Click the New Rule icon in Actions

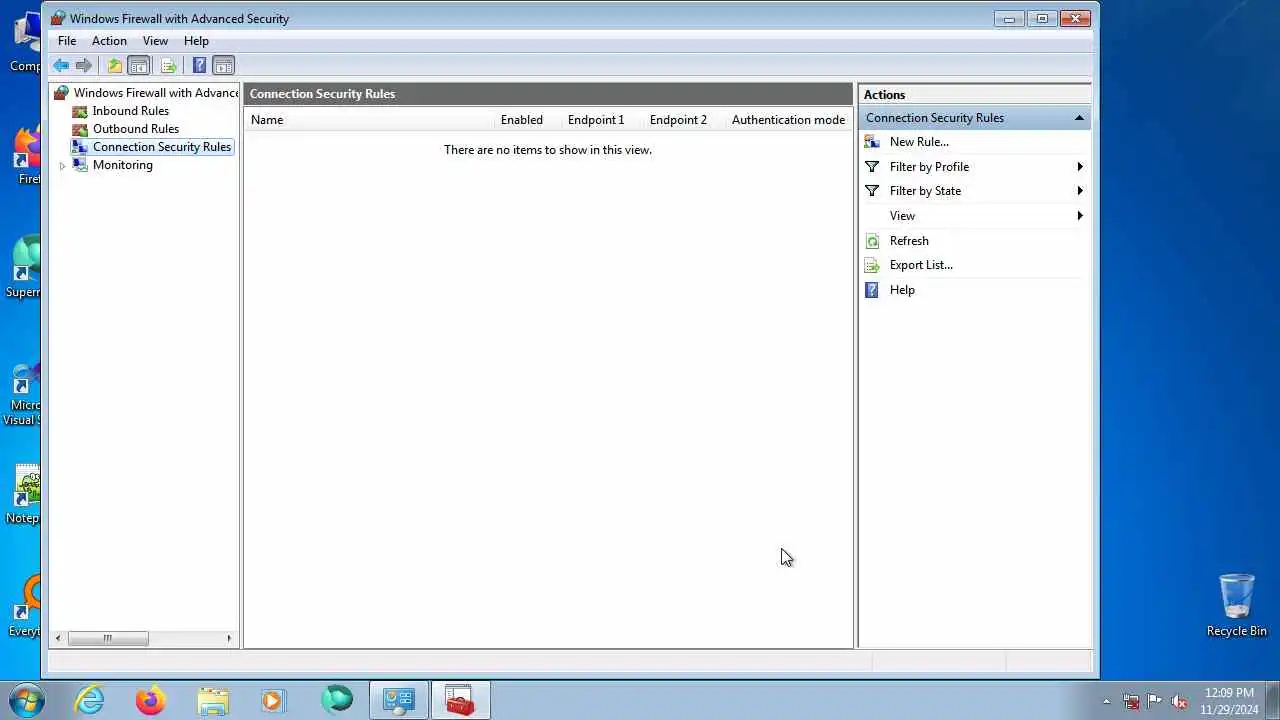click(x=872, y=142)
